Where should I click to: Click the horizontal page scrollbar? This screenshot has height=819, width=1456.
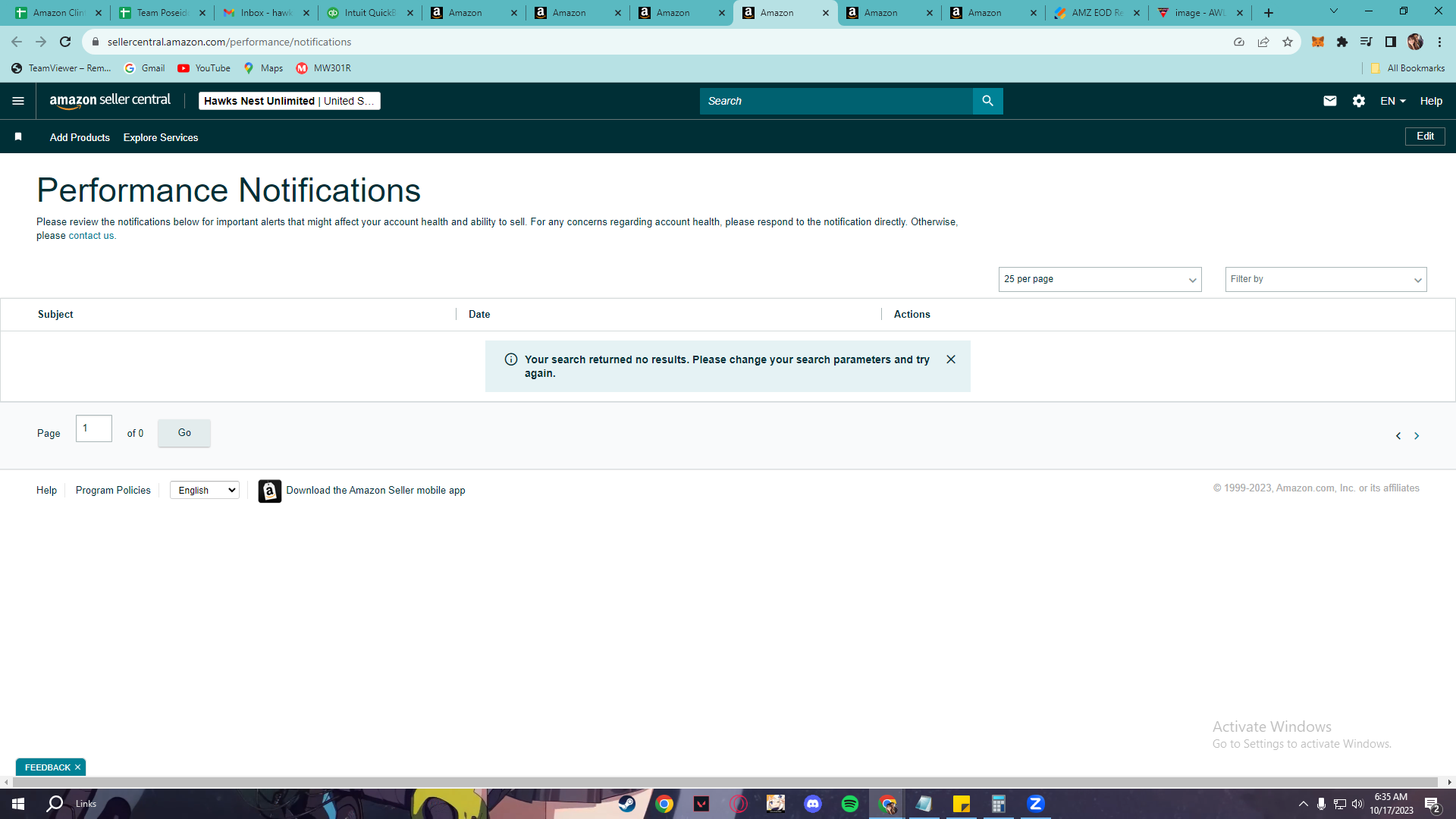tap(724, 782)
